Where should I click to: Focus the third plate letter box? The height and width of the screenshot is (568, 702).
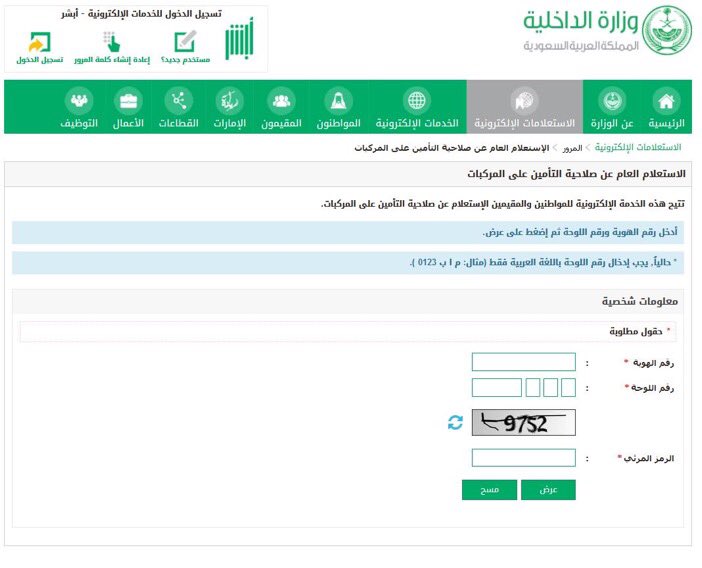point(532,388)
